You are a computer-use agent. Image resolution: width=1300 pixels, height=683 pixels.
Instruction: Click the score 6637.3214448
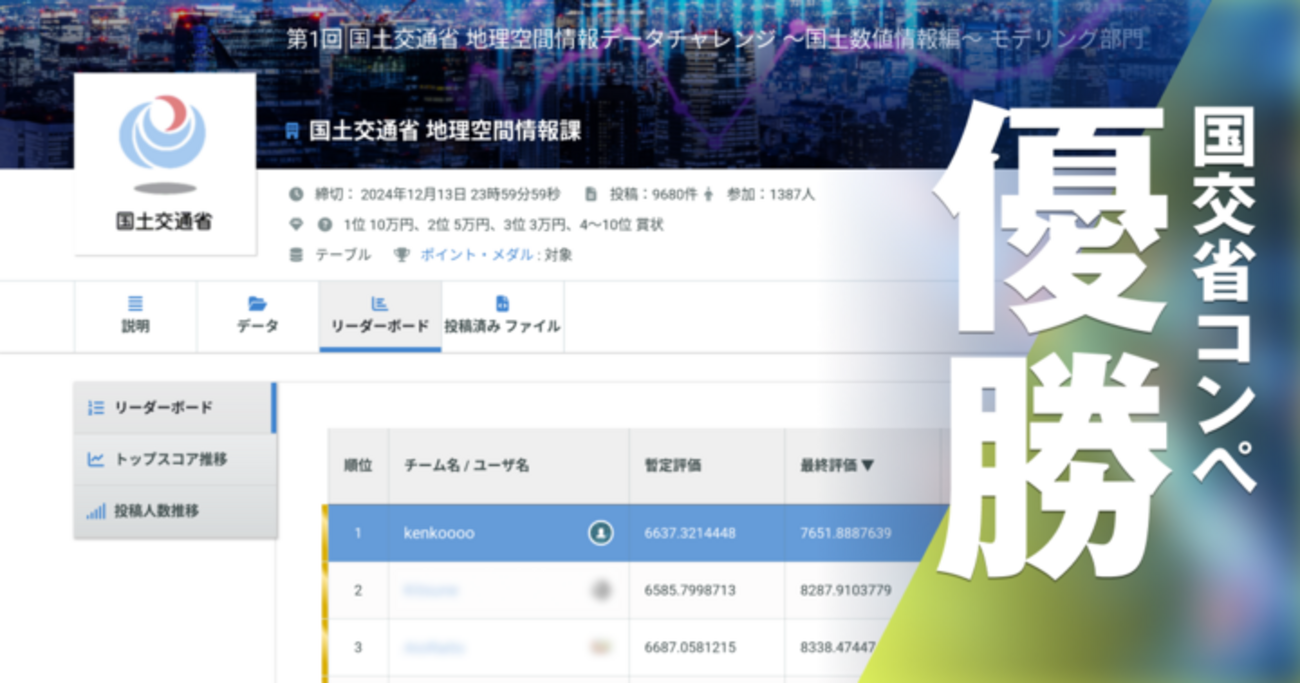(690, 533)
